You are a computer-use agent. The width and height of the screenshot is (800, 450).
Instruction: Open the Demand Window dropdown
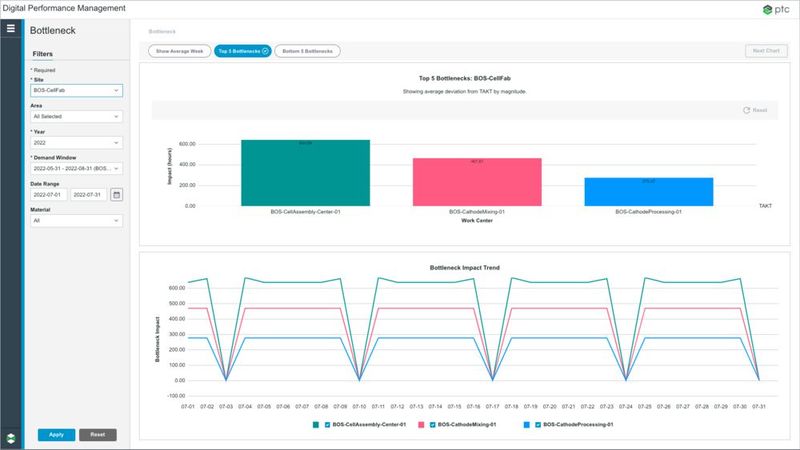tap(76, 168)
